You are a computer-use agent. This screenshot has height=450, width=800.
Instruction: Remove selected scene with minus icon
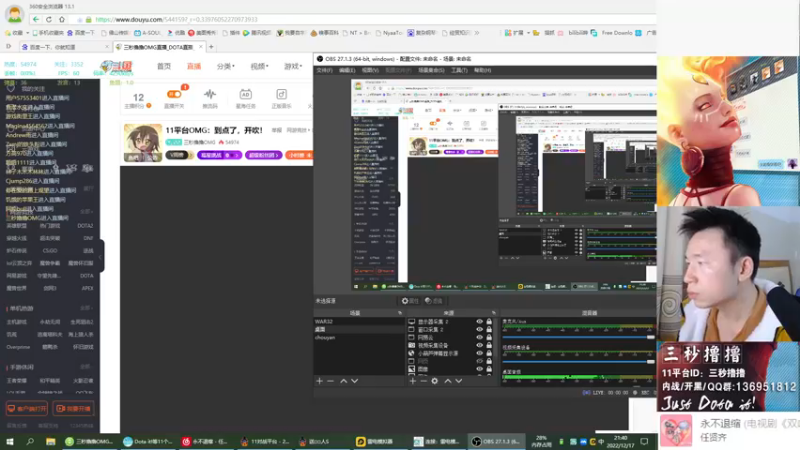pos(331,381)
